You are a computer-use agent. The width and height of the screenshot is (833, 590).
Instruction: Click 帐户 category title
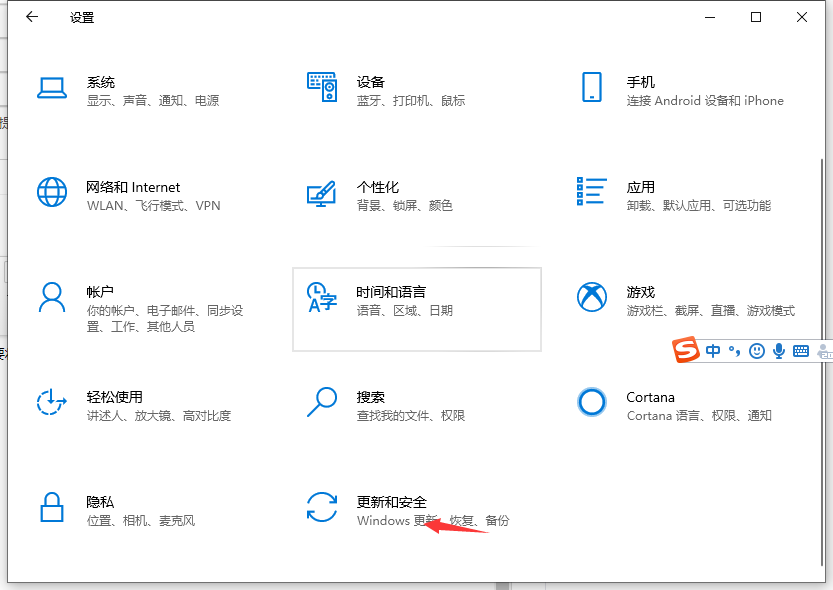(x=100, y=292)
